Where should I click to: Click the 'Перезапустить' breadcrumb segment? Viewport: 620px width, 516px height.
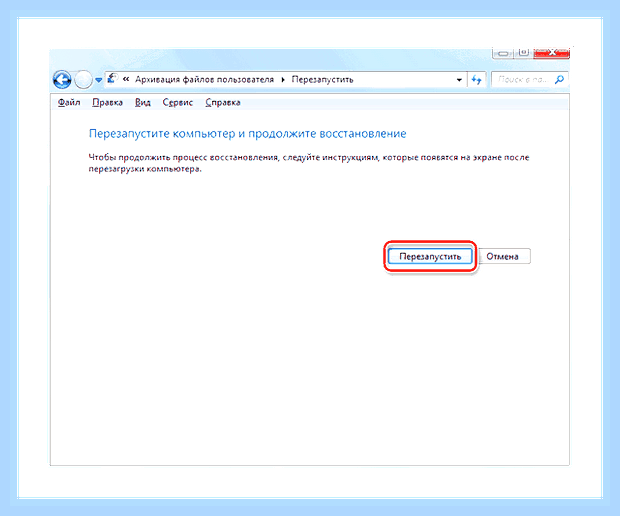[322, 79]
